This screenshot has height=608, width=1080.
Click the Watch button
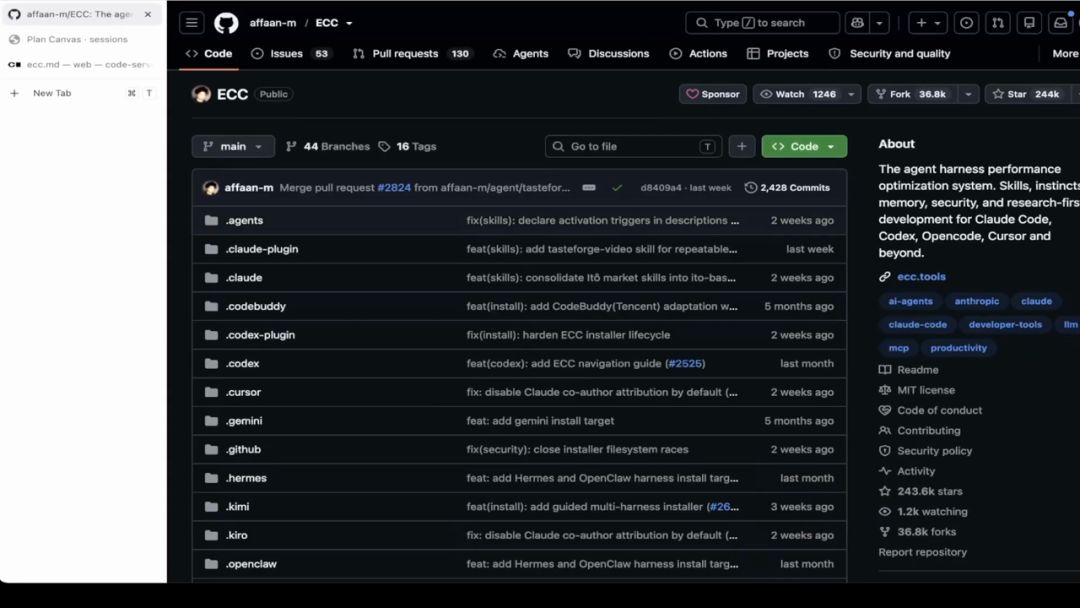tap(798, 94)
